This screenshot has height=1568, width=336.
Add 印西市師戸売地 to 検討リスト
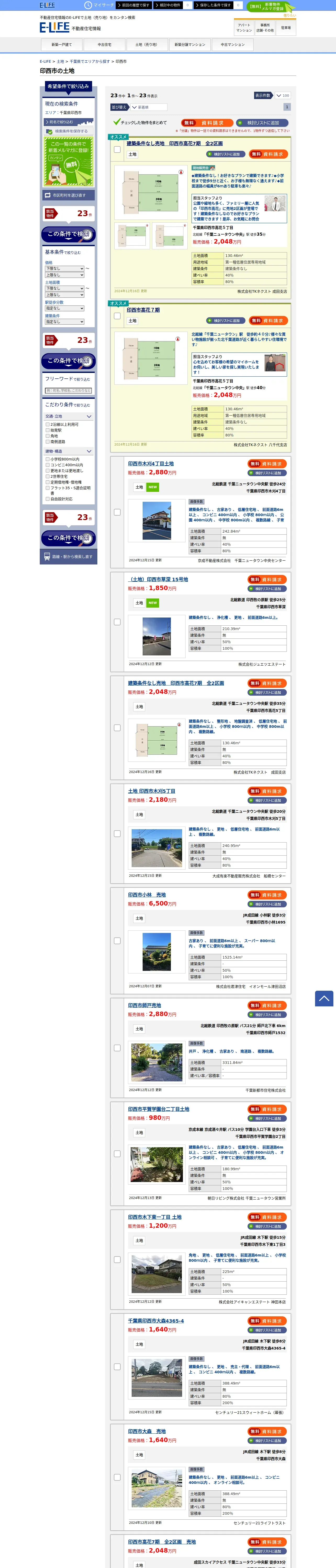(267, 1015)
